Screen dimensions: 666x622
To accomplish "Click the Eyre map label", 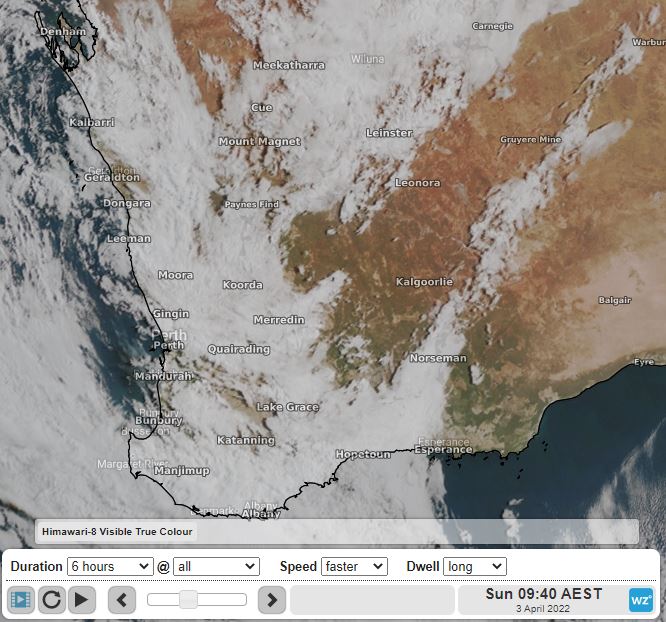I will 644,362.
